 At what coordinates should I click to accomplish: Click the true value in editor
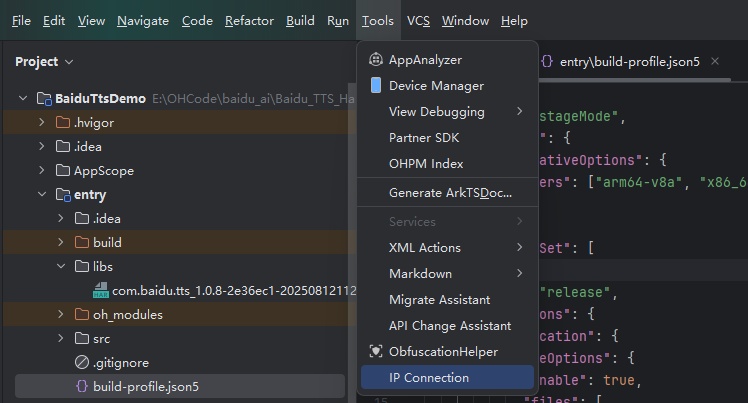tap(619, 380)
